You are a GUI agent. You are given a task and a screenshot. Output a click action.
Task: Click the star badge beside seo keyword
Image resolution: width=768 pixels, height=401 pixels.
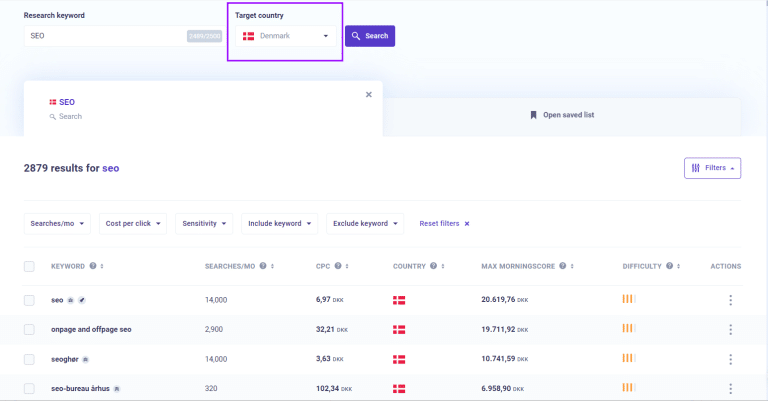pos(71,300)
